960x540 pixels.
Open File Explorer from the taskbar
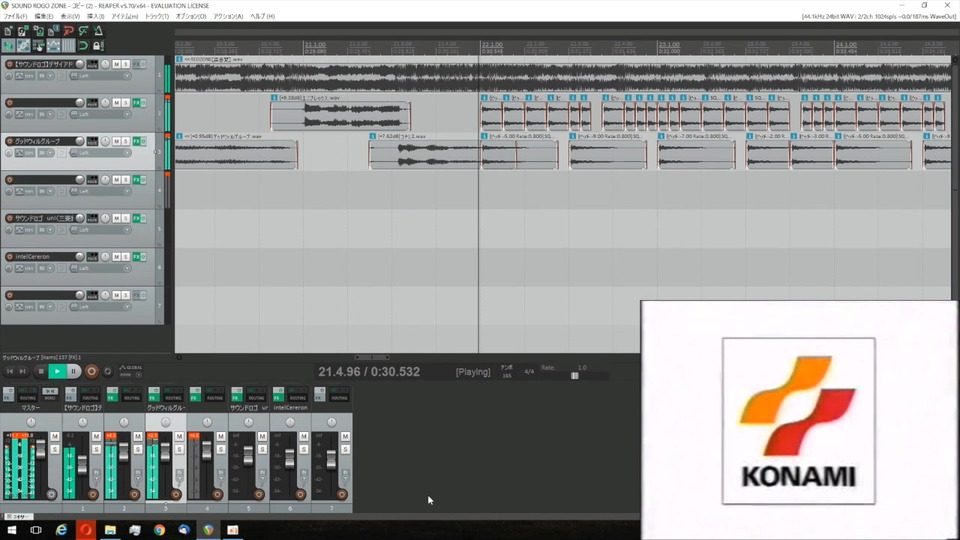tap(110, 530)
